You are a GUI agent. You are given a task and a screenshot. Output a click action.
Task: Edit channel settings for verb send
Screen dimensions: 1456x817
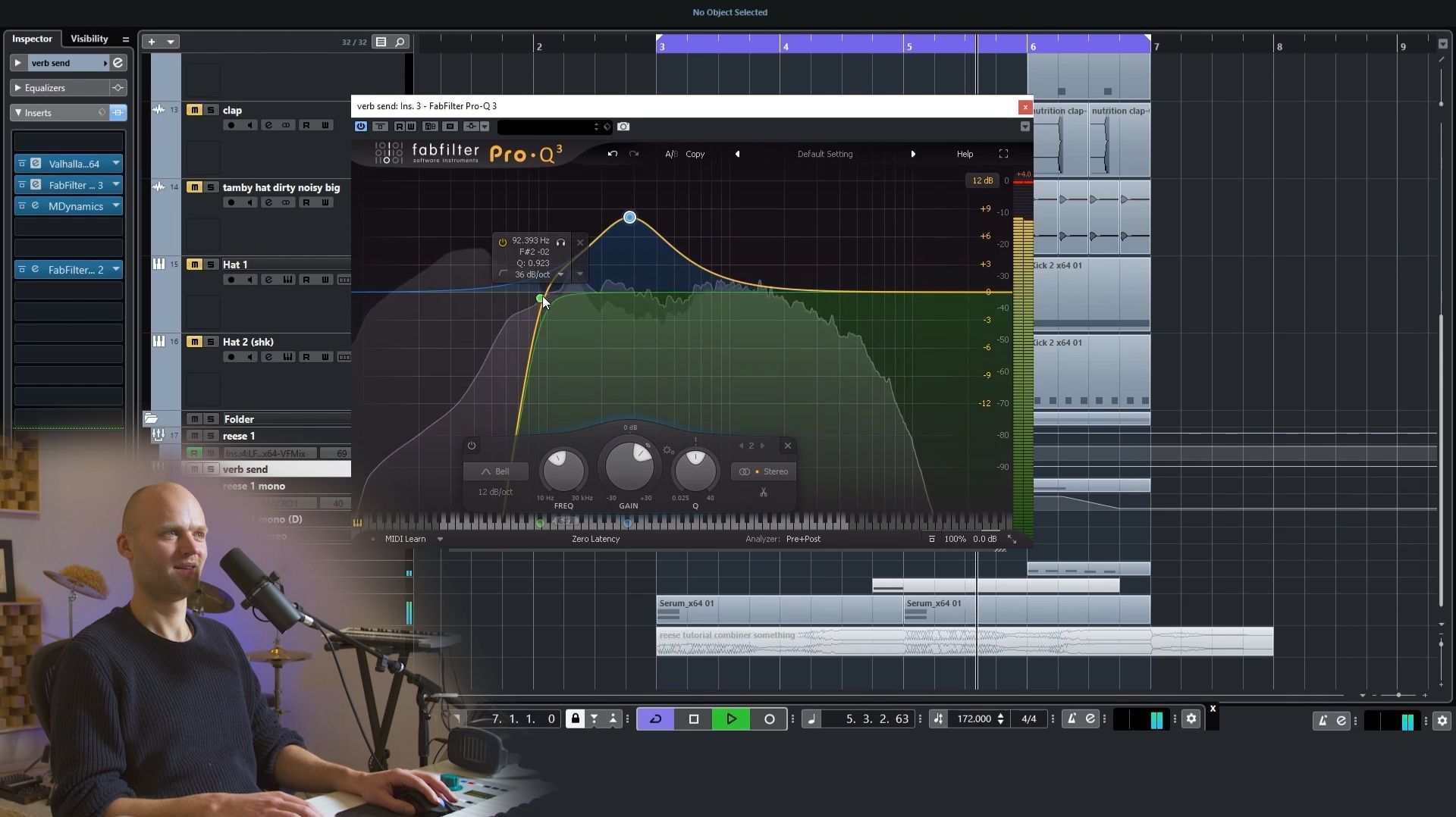tap(118, 63)
